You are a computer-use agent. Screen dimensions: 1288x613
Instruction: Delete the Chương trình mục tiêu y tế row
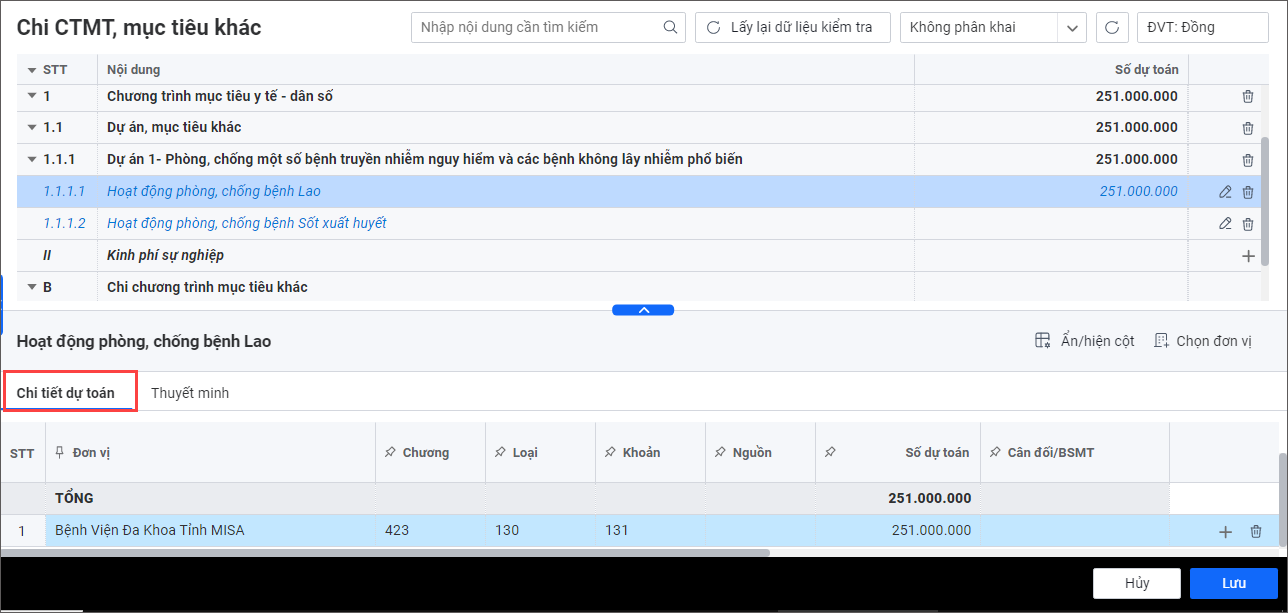point(1247,97)
